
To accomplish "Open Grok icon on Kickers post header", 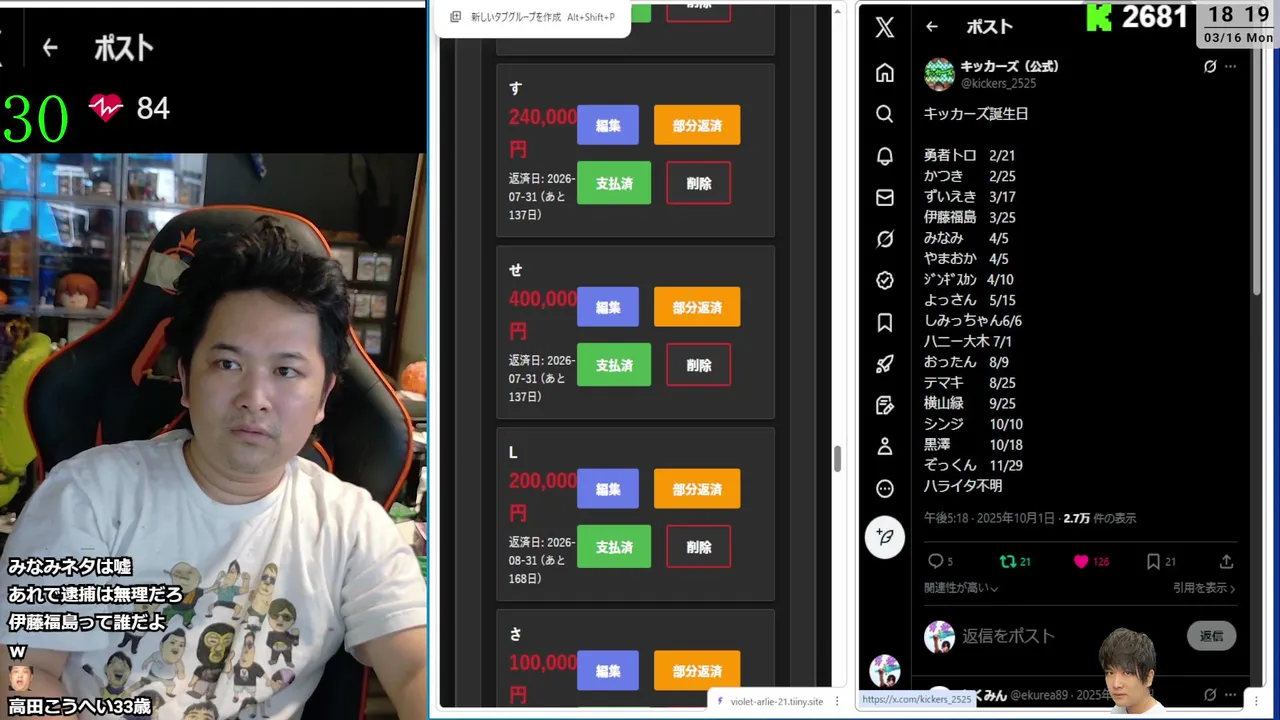I will tap(1209, 67).
